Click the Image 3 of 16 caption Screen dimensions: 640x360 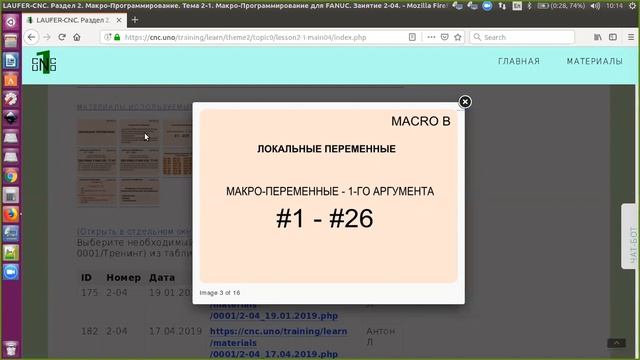(220, 293)
